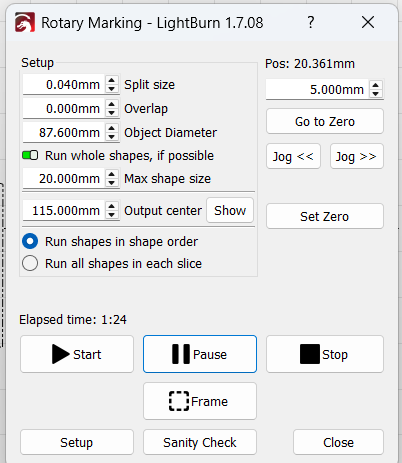Jog rotary forward with Jog >>
This screenshot has width=402, height=463.
(x=357, y=156)
